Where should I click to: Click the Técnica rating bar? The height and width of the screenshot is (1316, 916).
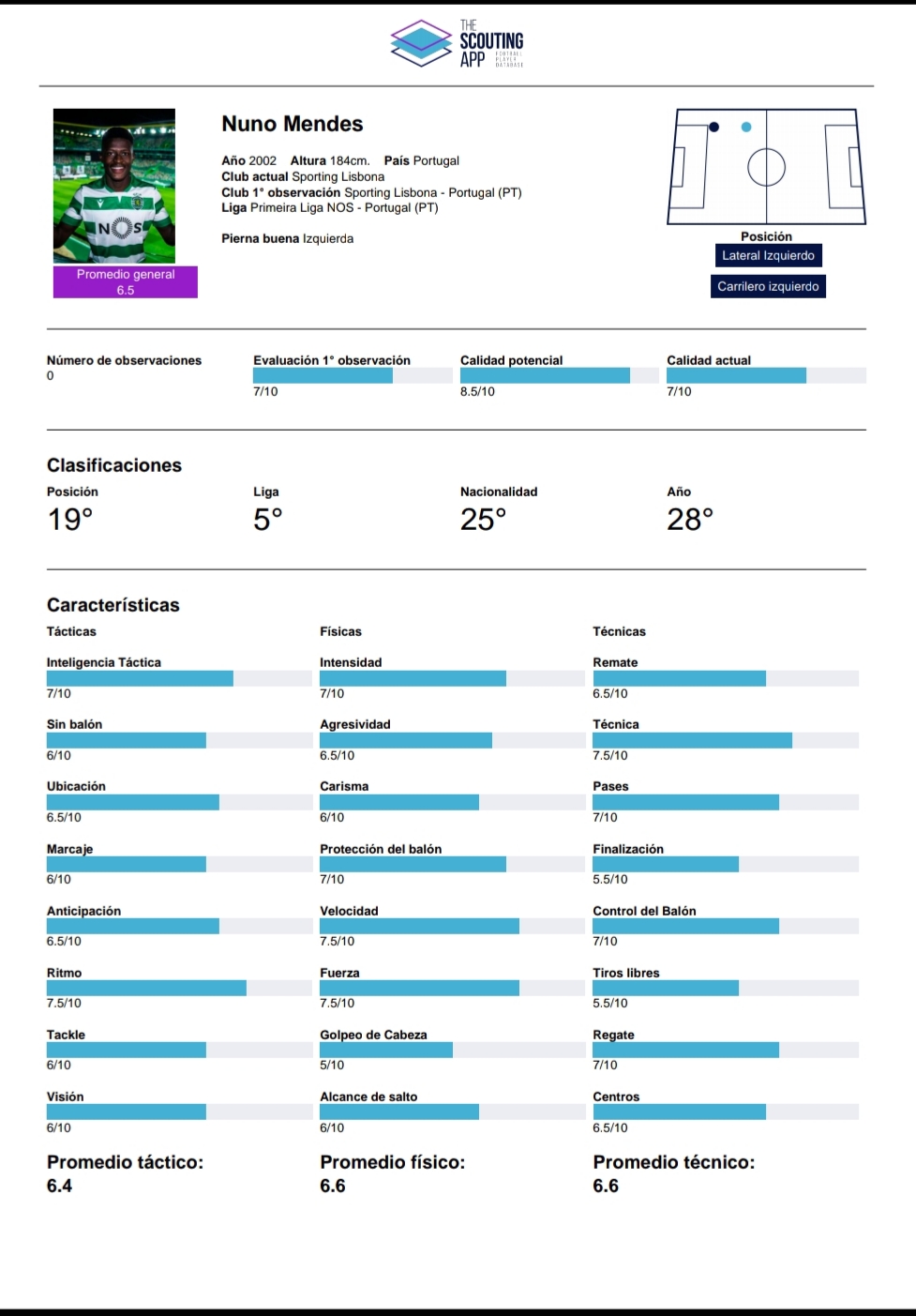tap(725, 741)
